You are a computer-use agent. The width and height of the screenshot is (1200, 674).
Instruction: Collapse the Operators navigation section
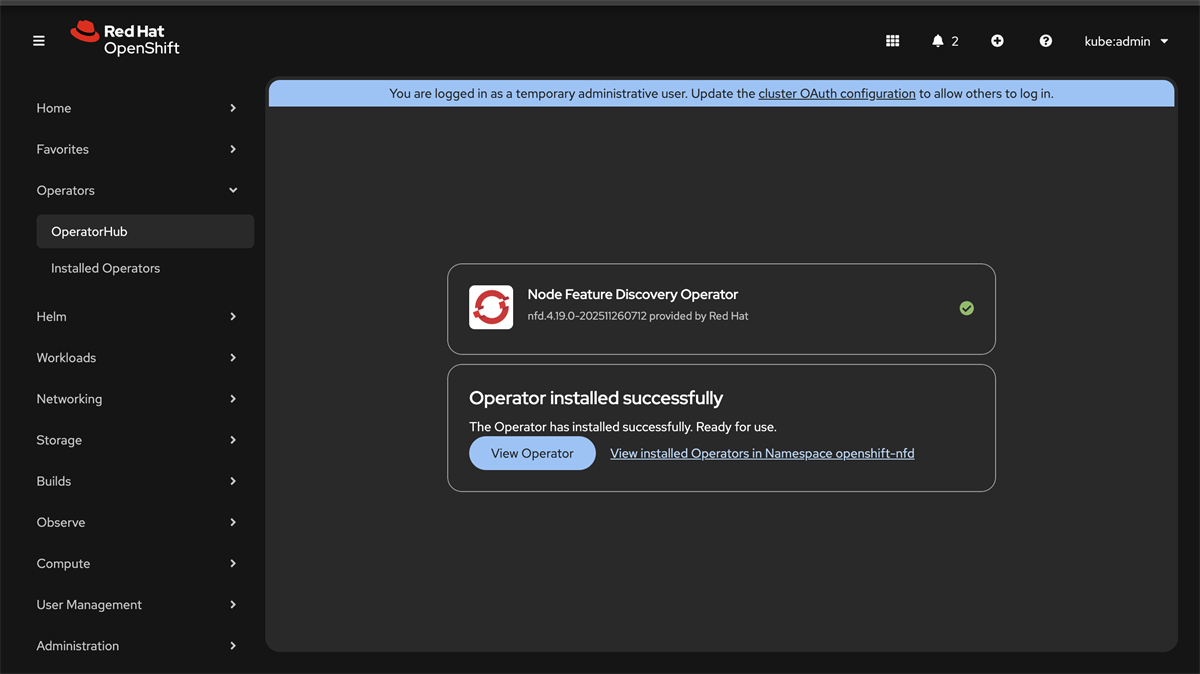(x=137, y=190)
